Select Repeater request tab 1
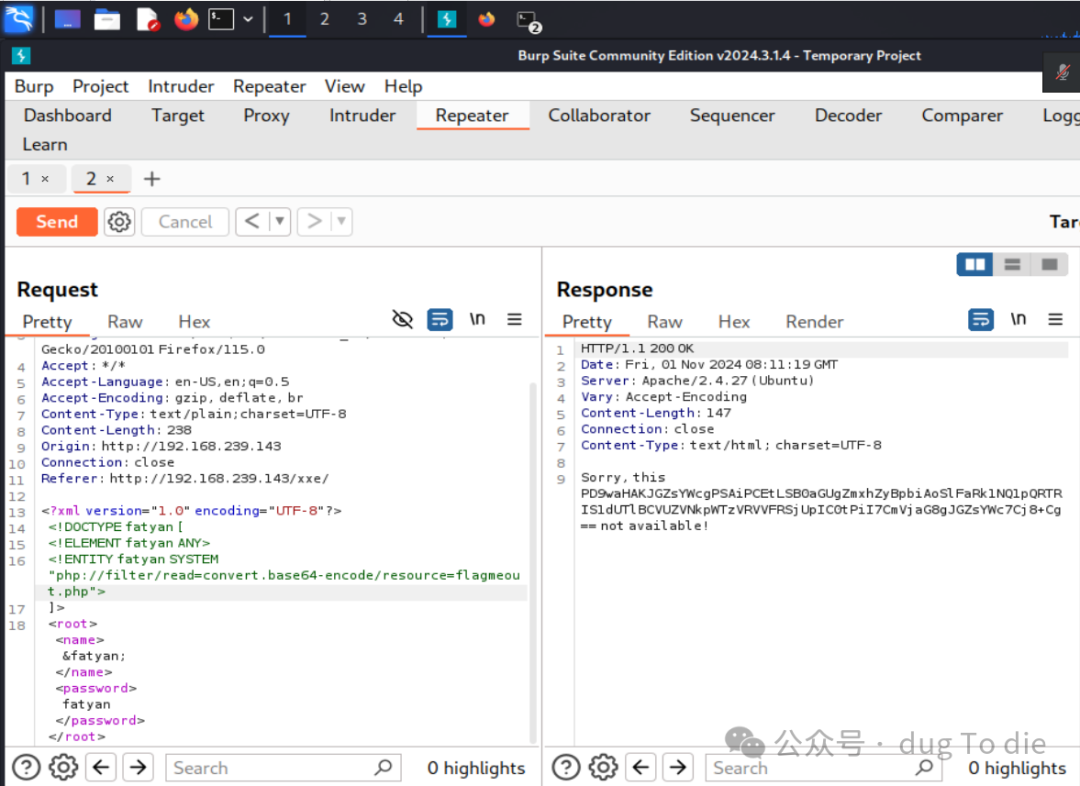The width and height of the screenshot is (1080, 786). 26,178
